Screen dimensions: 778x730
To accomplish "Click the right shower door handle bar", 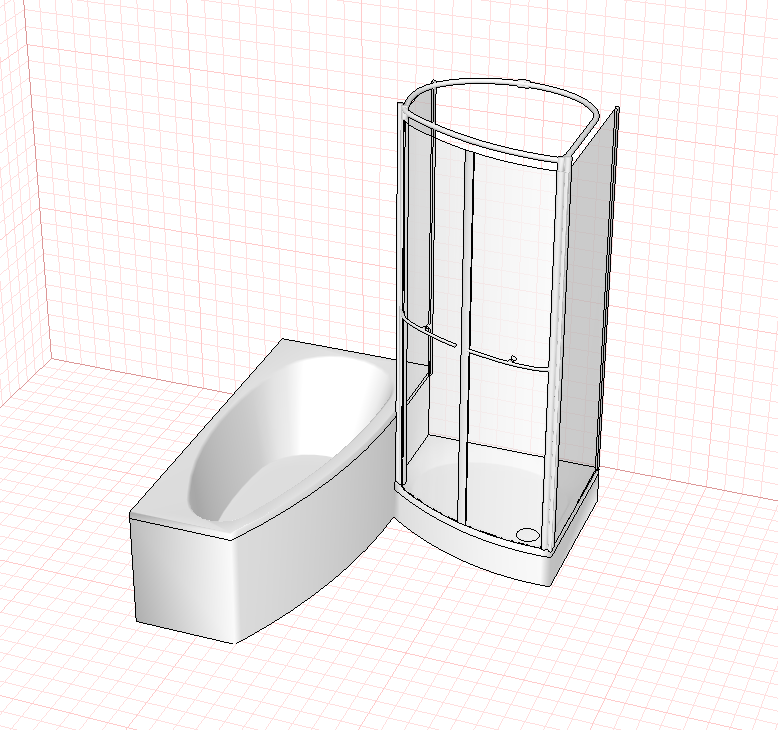I will 511,360.
